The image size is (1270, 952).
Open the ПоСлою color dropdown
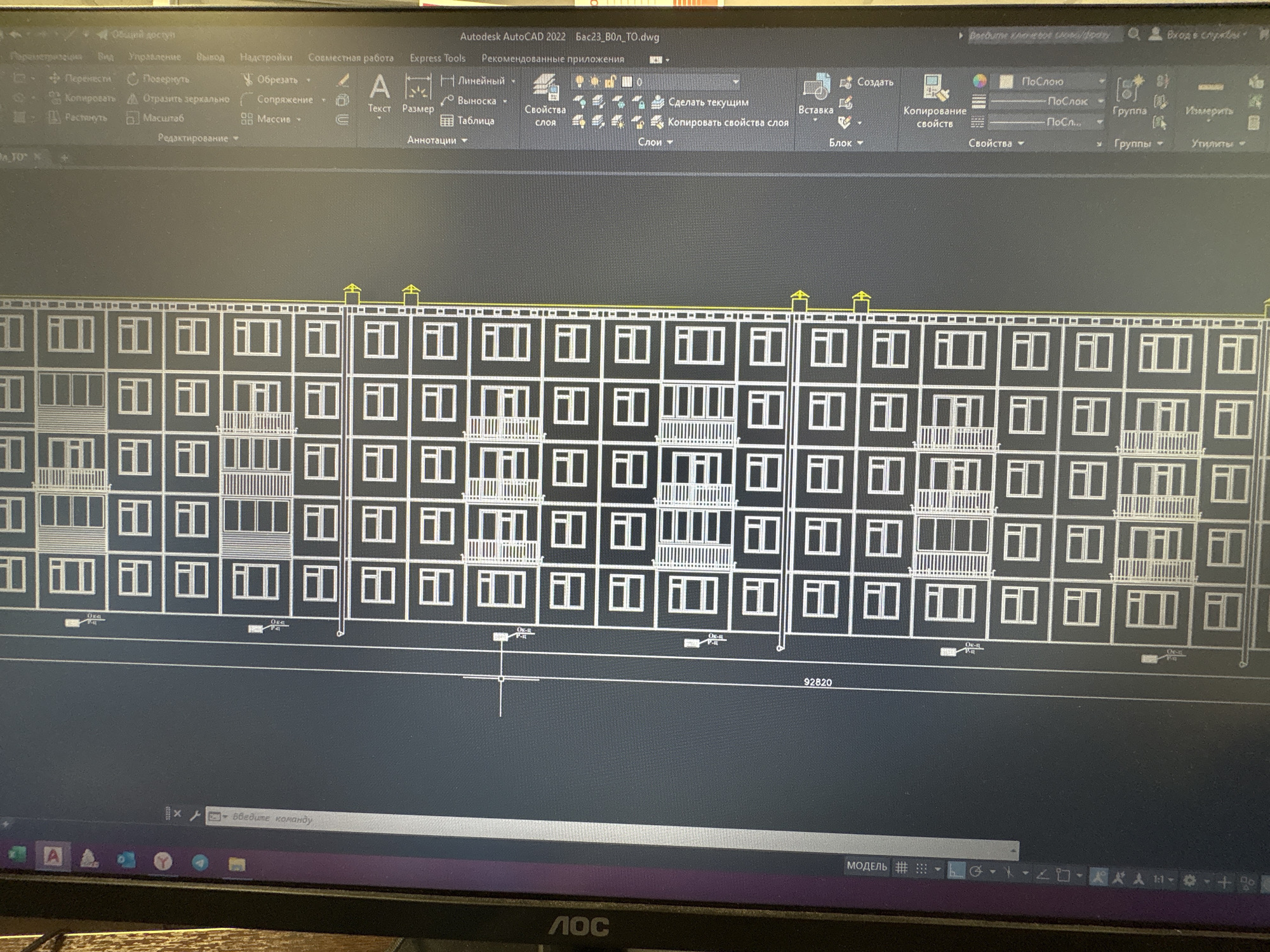tap(1052, 81)
